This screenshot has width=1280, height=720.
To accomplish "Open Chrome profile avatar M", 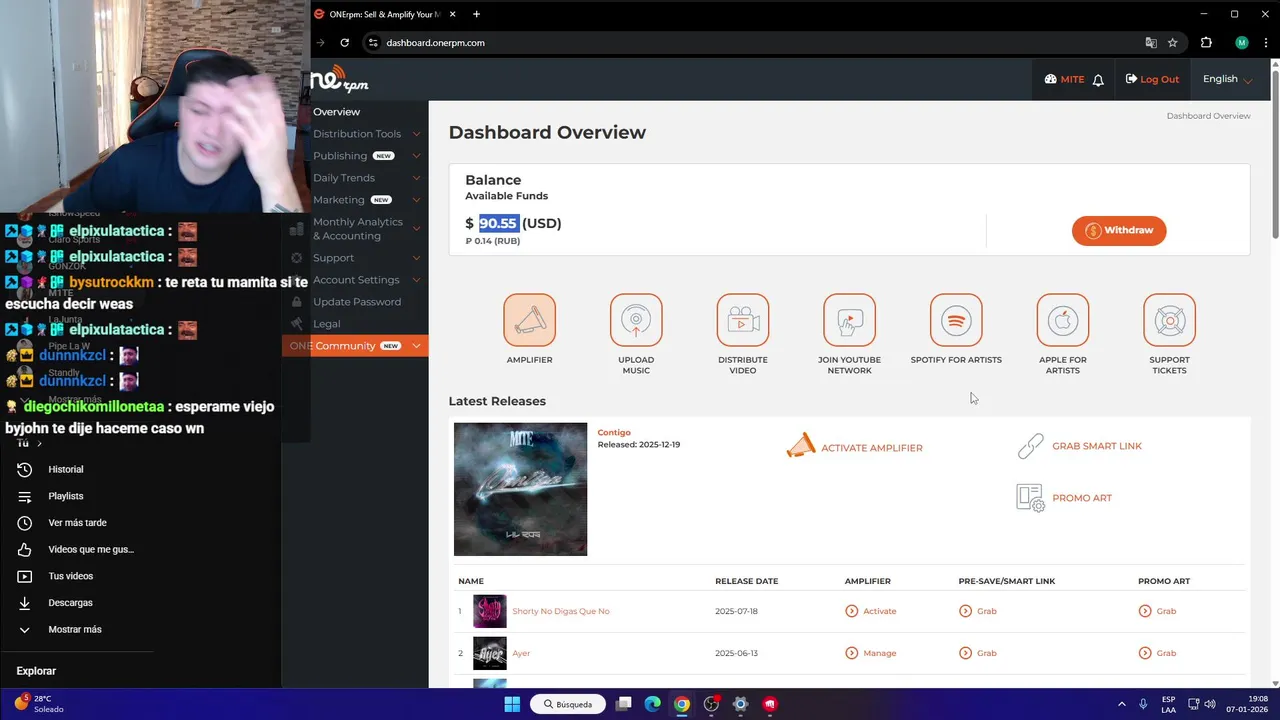I will [1242, 43].
